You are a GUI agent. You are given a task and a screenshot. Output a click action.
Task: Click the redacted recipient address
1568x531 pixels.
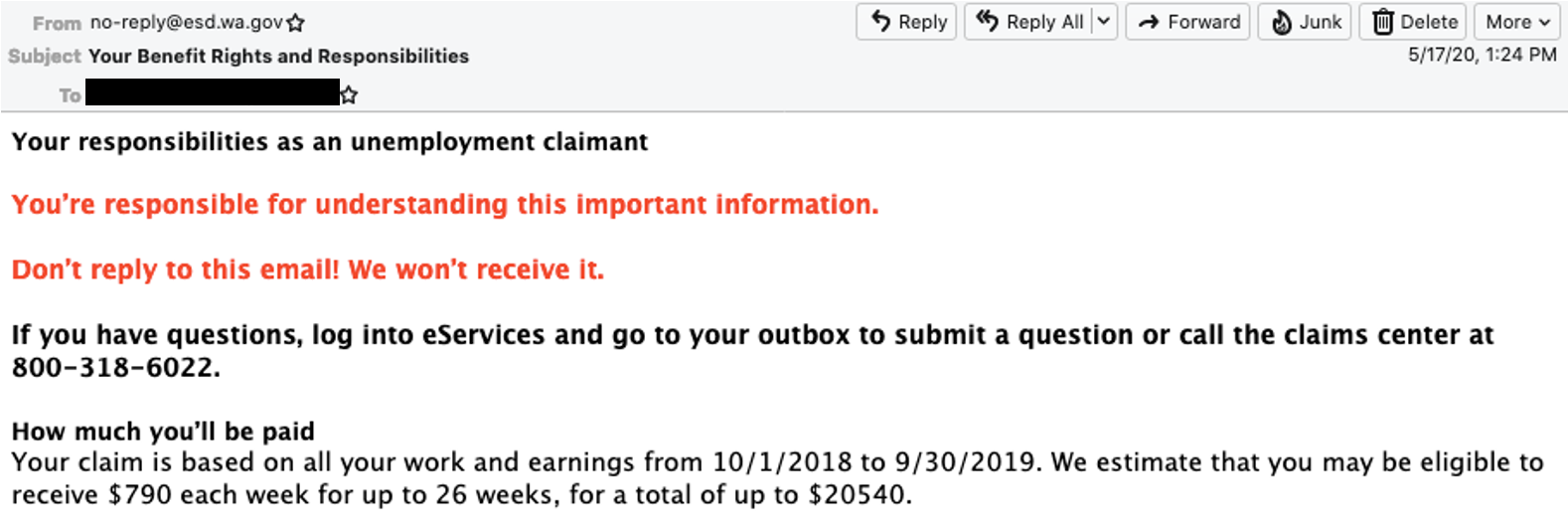click(212, 94)
